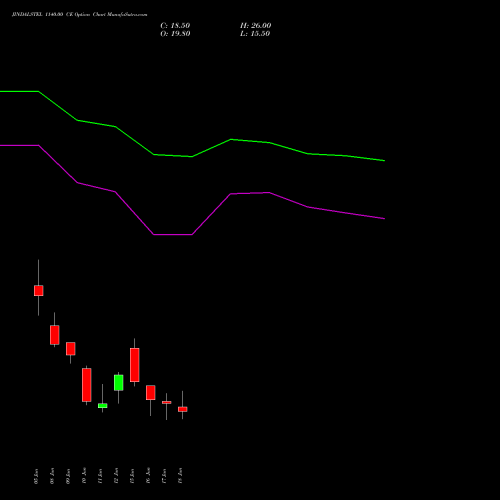Click the red candlestick for 09 Jun
This screenshot has width=500, height=500.
(71, 349)
